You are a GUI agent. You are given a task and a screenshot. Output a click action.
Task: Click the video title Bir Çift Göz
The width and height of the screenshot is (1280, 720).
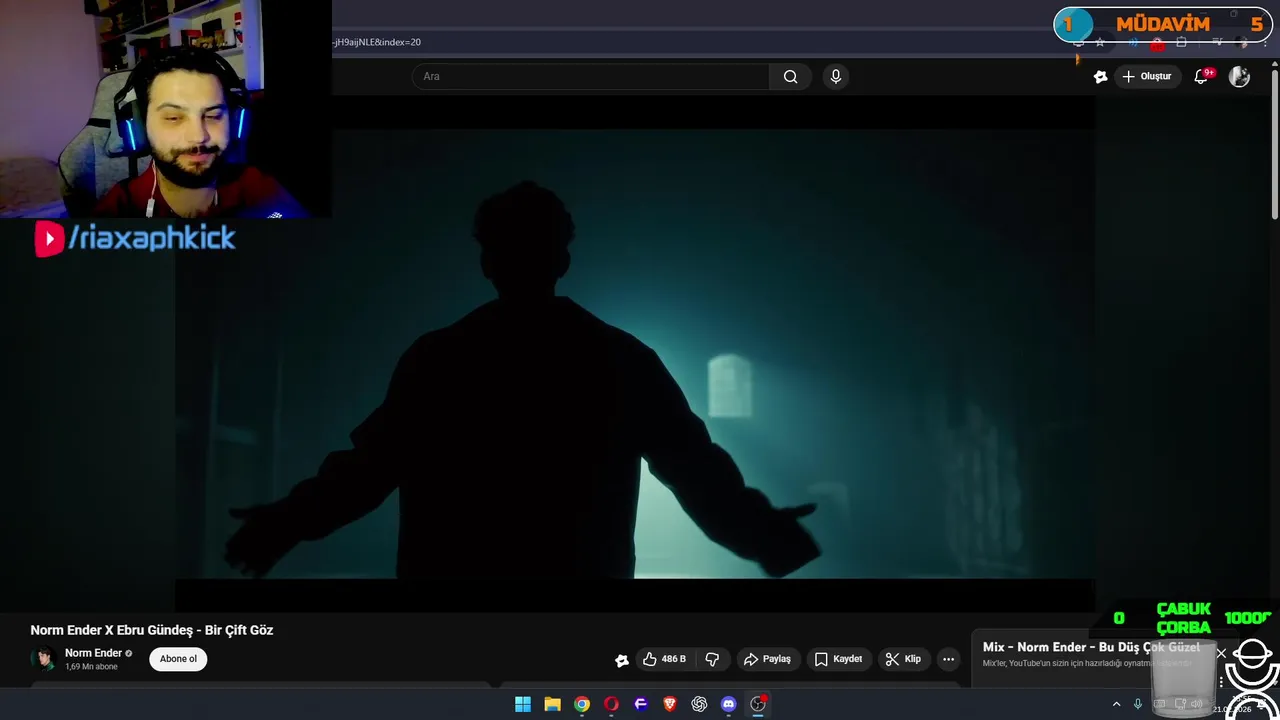152,630
